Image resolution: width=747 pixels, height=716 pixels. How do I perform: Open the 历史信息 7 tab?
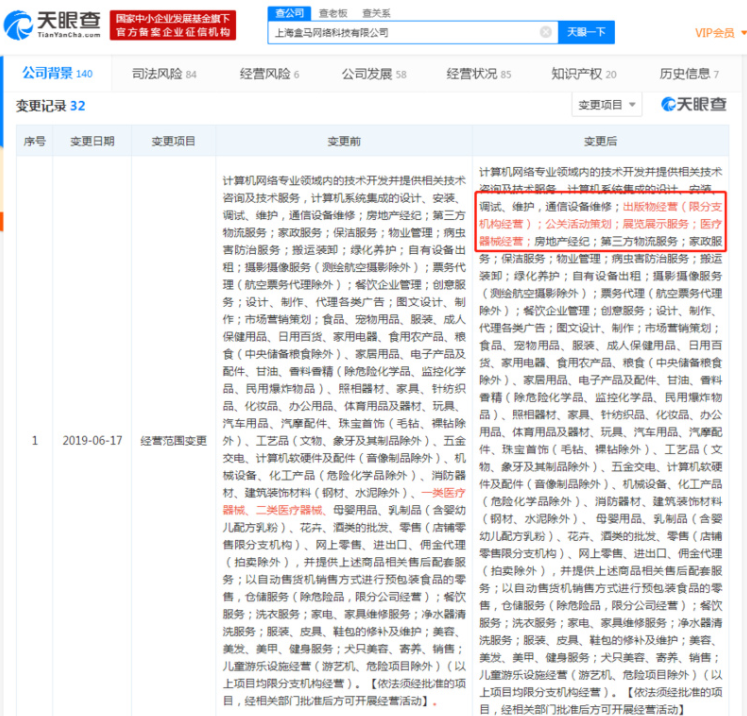click(x=689, y=74)
